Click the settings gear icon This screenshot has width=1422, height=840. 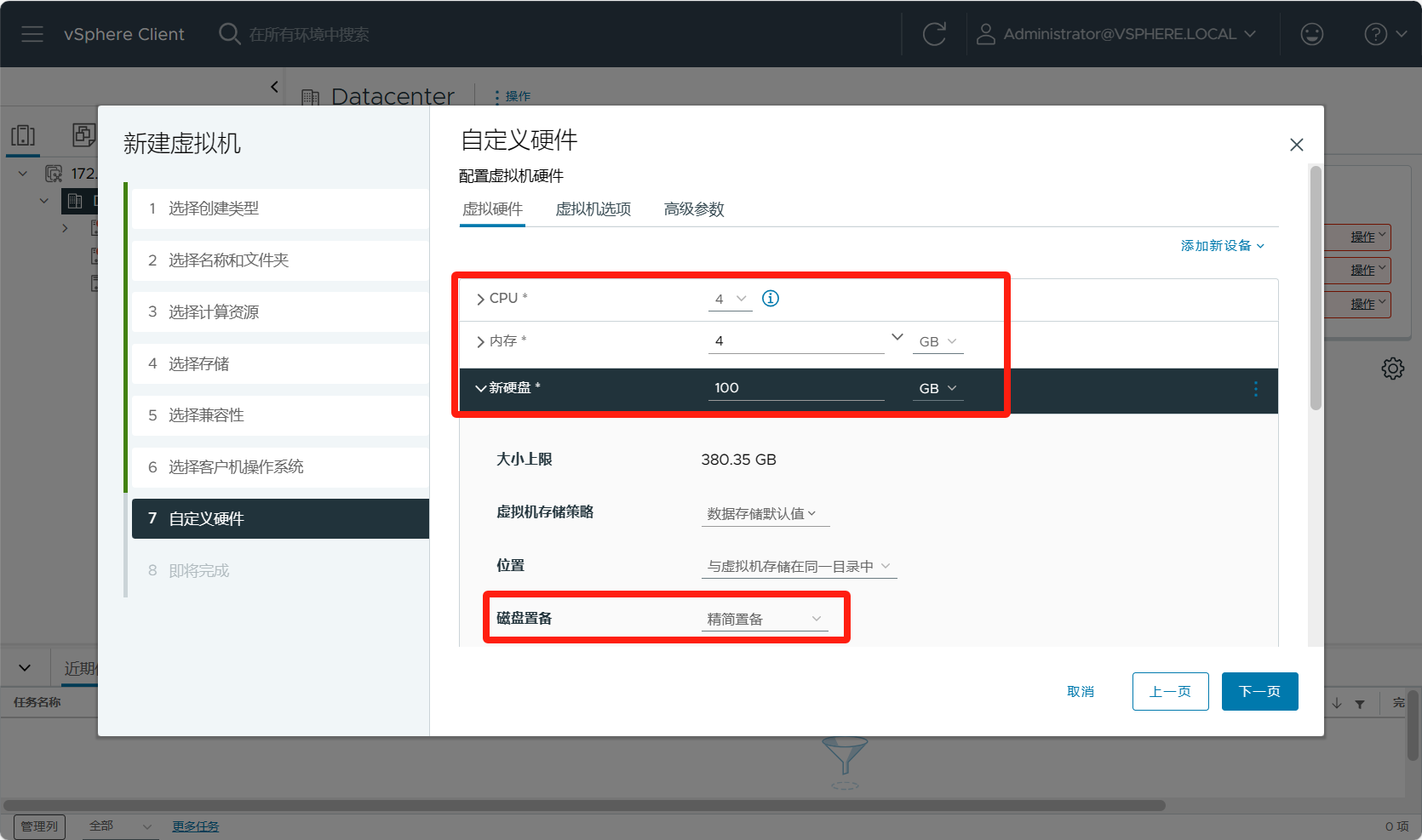tap(1392, 369)
